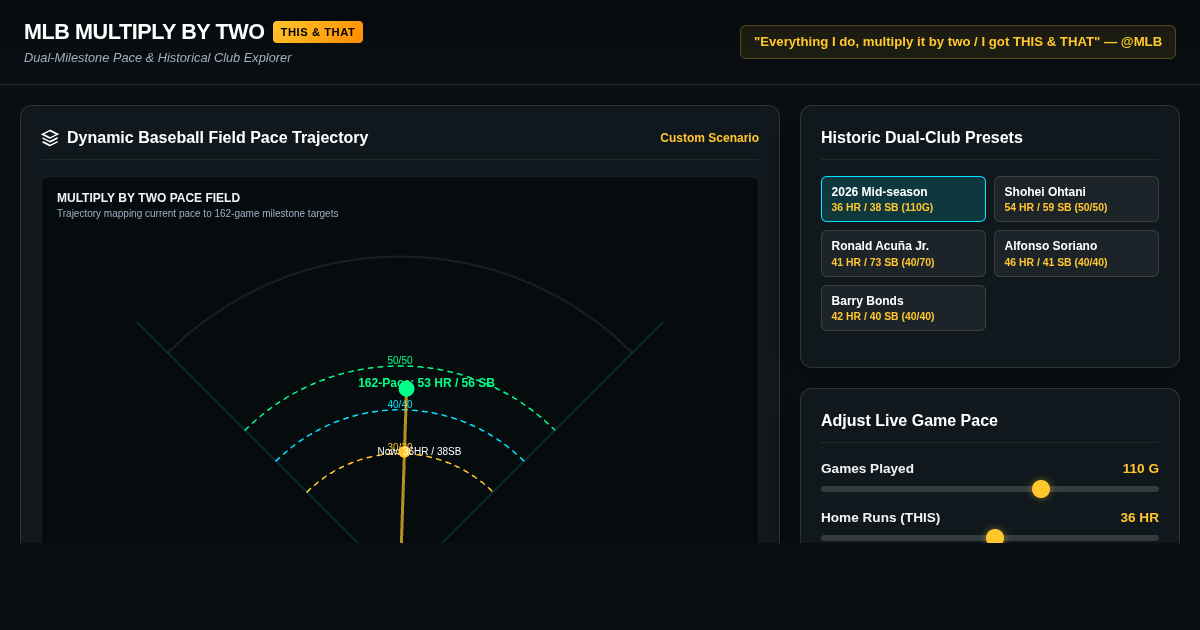The height and width of the screenshot is (630, 1200).
Task: Click the Custom Scenario label
Action: (709, 138)
